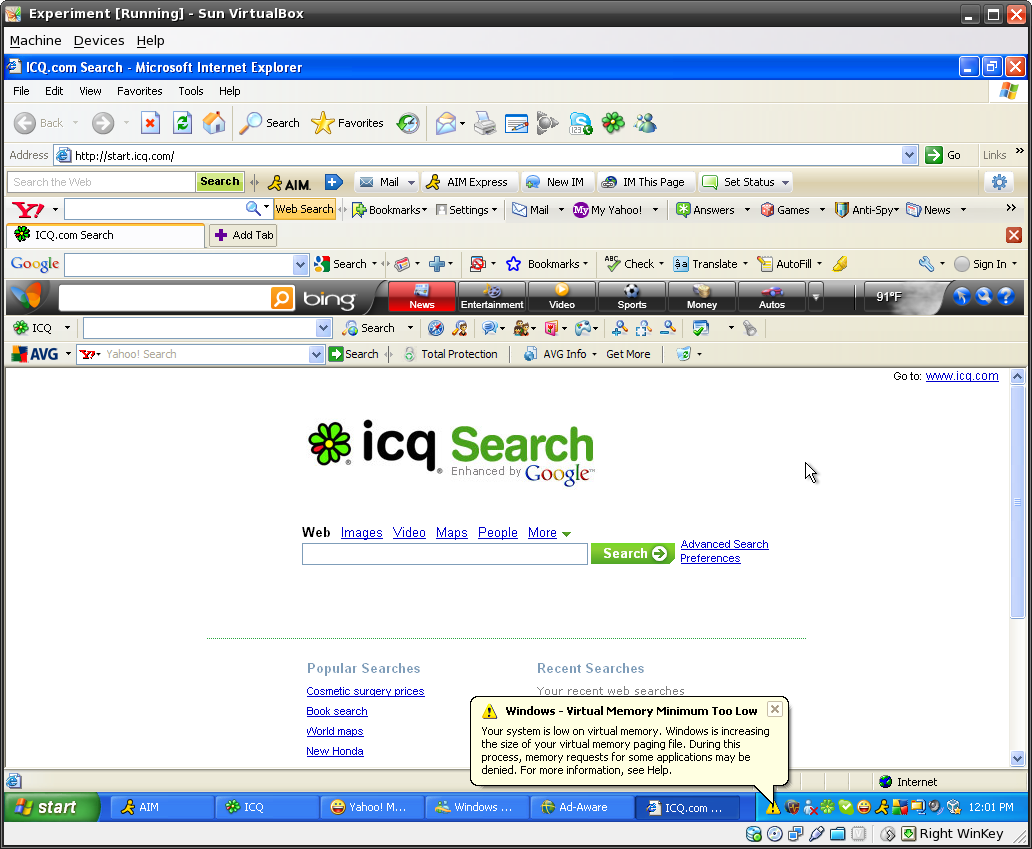Open the Advanced Search link
This screenshot has height=849, width=1032.
(x=725, y=544)
